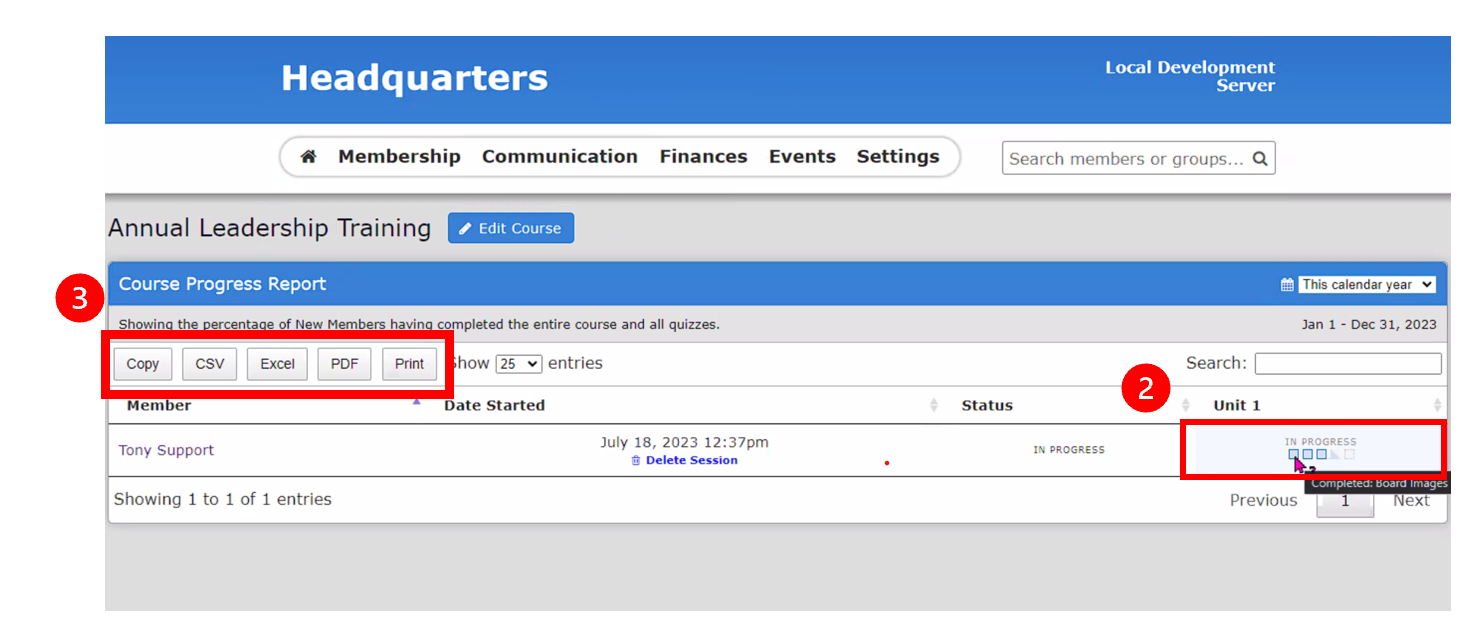Open the Settings menu

click(897, 157)
